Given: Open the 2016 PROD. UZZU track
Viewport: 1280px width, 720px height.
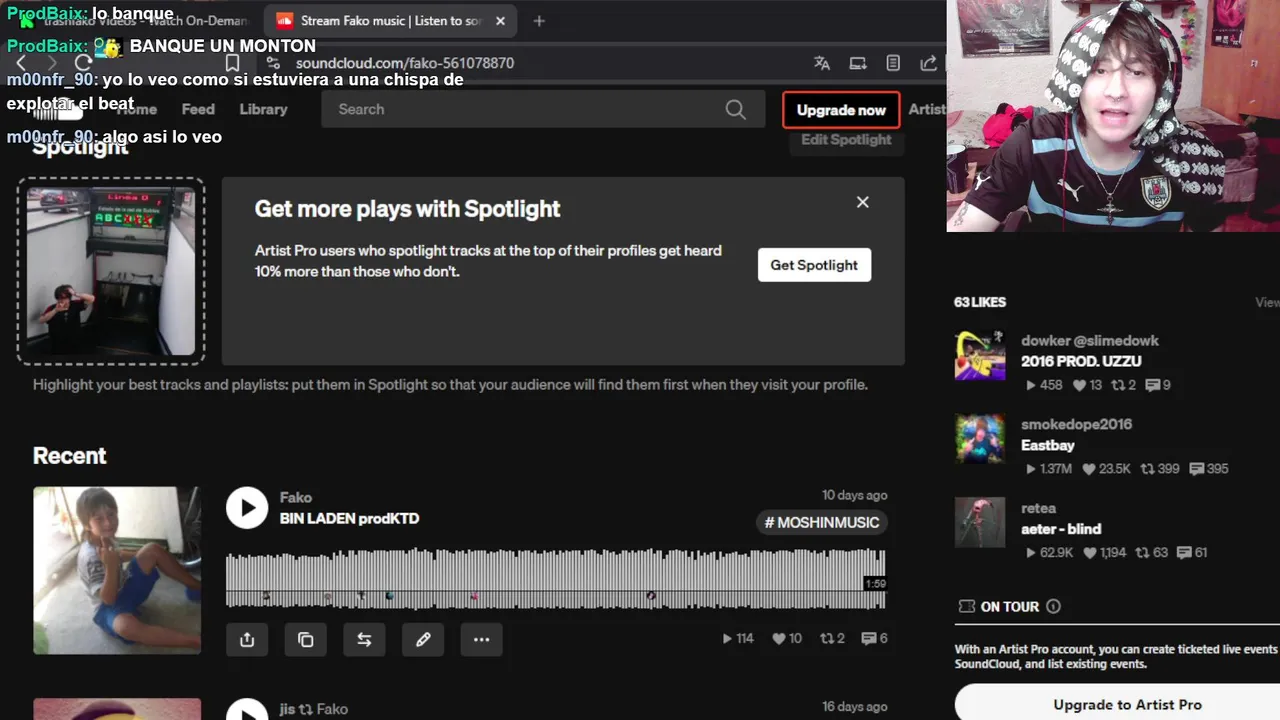Looking at the screenshot, I should (x=1081, y=361).
